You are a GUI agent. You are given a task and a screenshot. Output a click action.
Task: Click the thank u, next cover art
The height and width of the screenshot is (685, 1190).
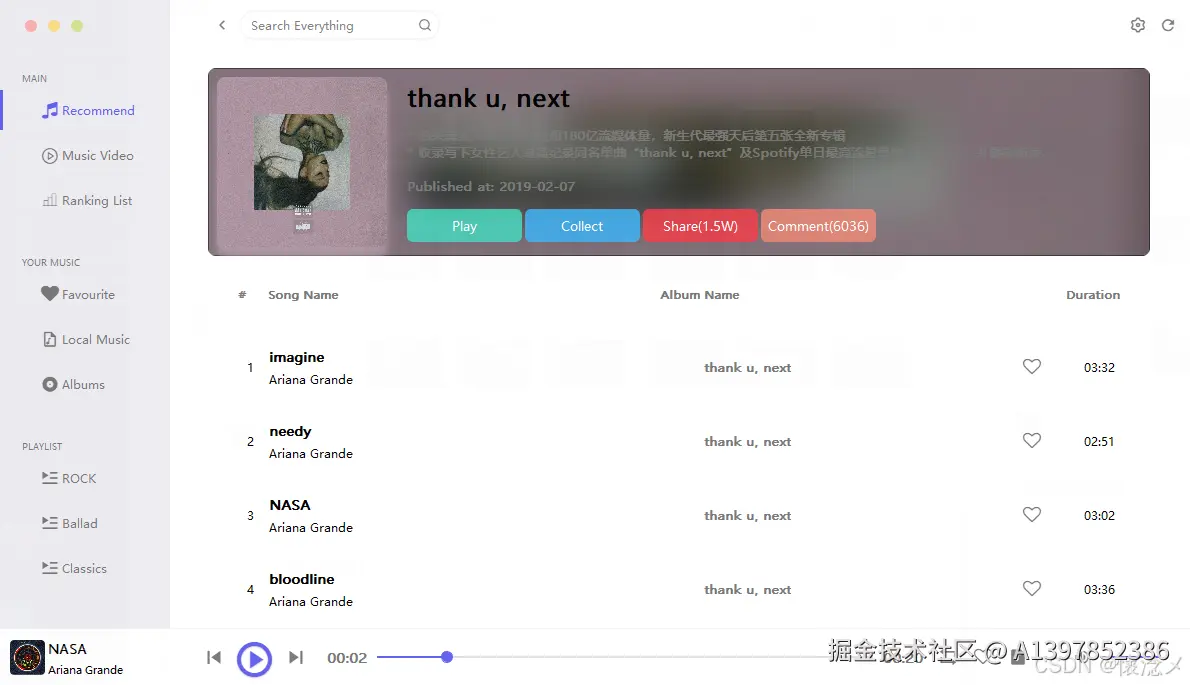tap(302, 162)
